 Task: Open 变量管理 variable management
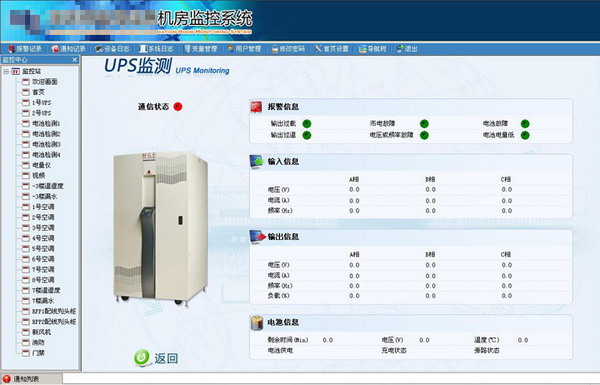(201, 49)
